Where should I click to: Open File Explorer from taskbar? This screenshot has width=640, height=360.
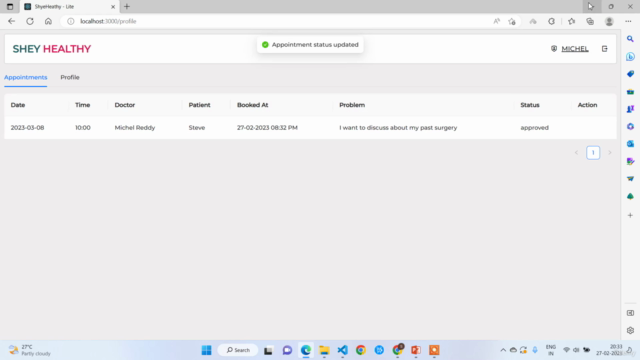[324, 350]
